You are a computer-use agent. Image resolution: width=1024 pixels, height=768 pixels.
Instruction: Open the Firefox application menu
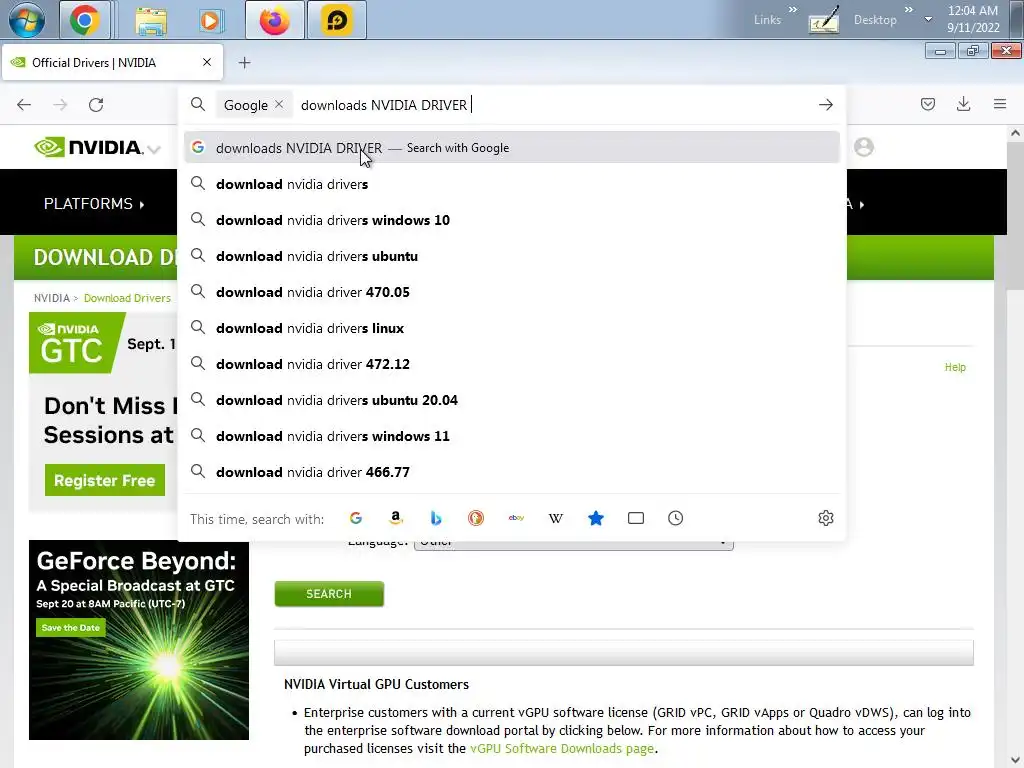coord(999,104)
